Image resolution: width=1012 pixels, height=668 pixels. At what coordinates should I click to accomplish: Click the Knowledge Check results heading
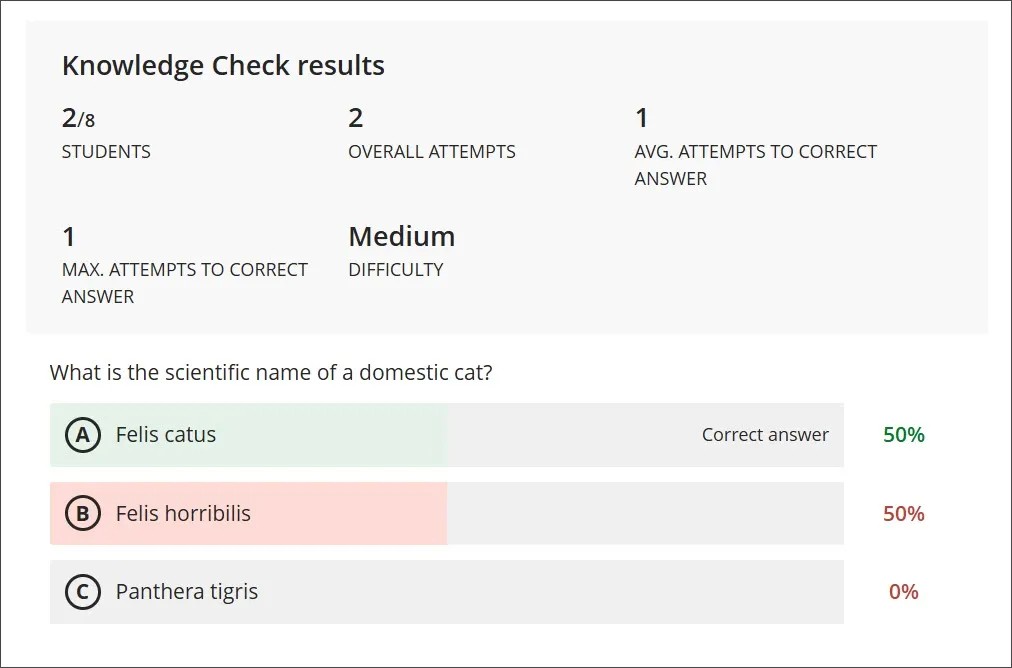(223, 64)
